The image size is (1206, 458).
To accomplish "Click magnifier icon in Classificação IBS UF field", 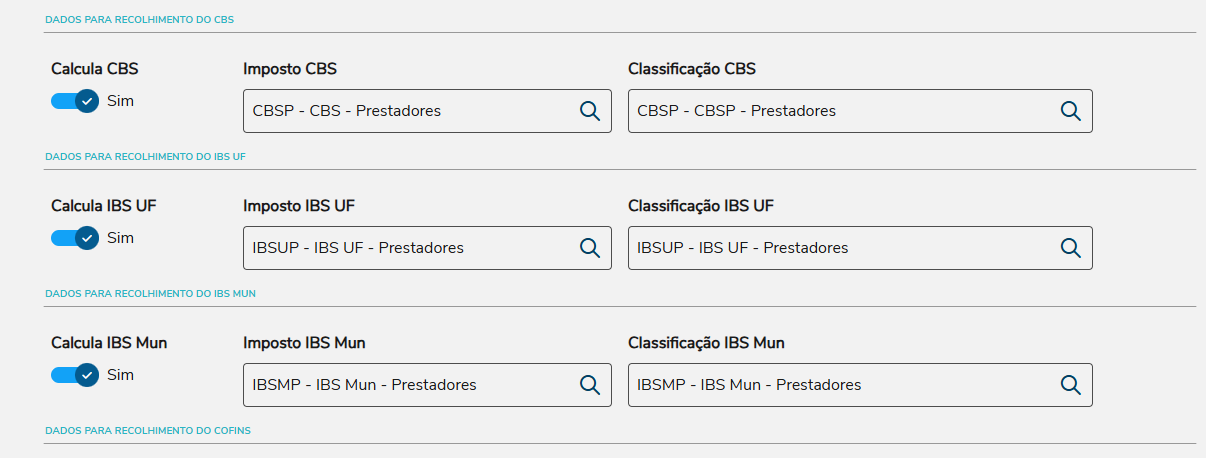I will click(x=1071, y=248).
